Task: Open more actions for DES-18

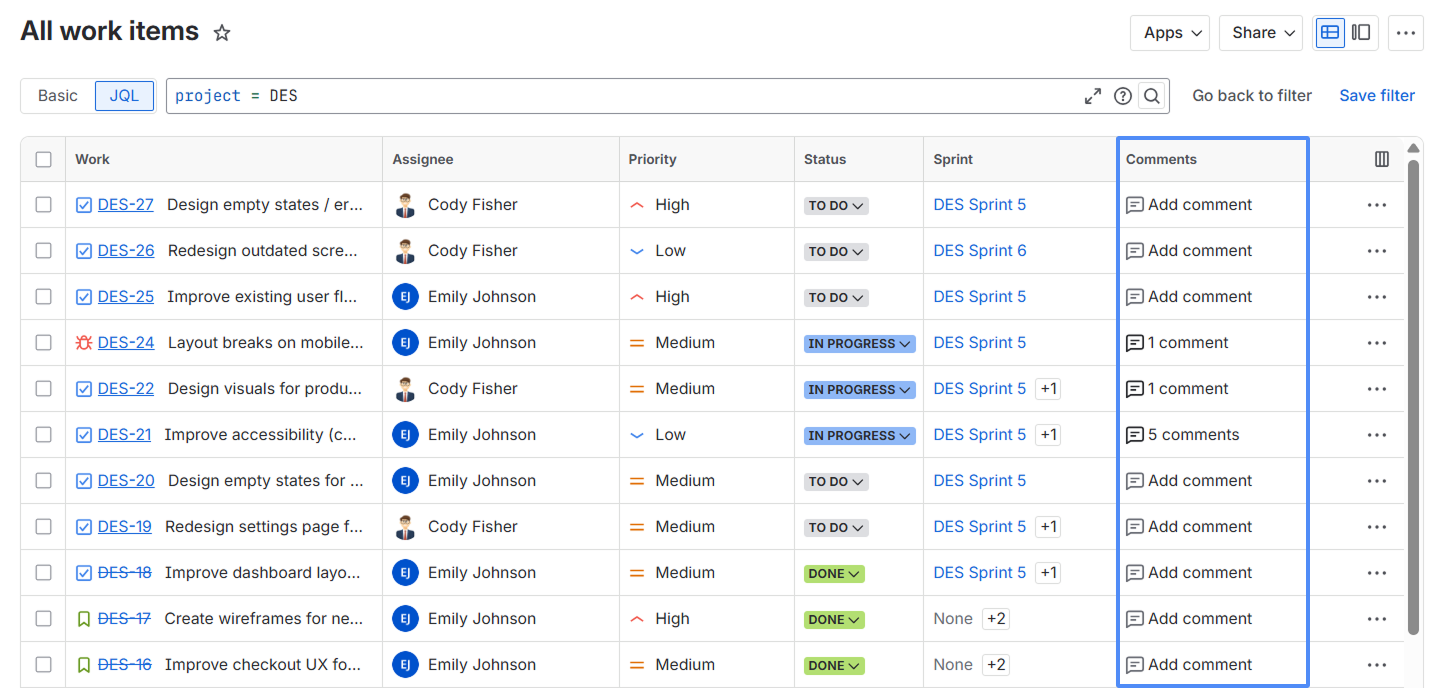Action: coord(1377,573)
